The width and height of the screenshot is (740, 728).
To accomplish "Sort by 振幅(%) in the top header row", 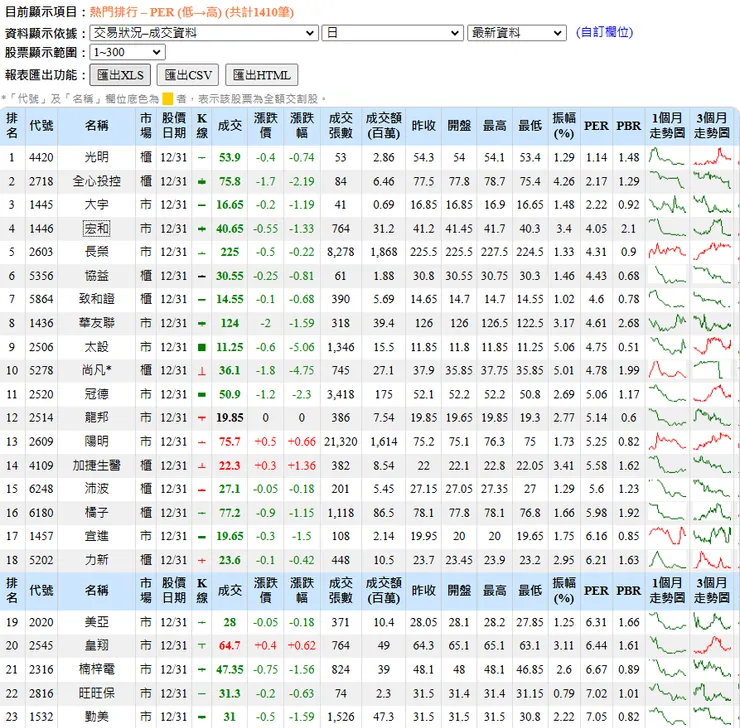I will (x=564, y=126).
